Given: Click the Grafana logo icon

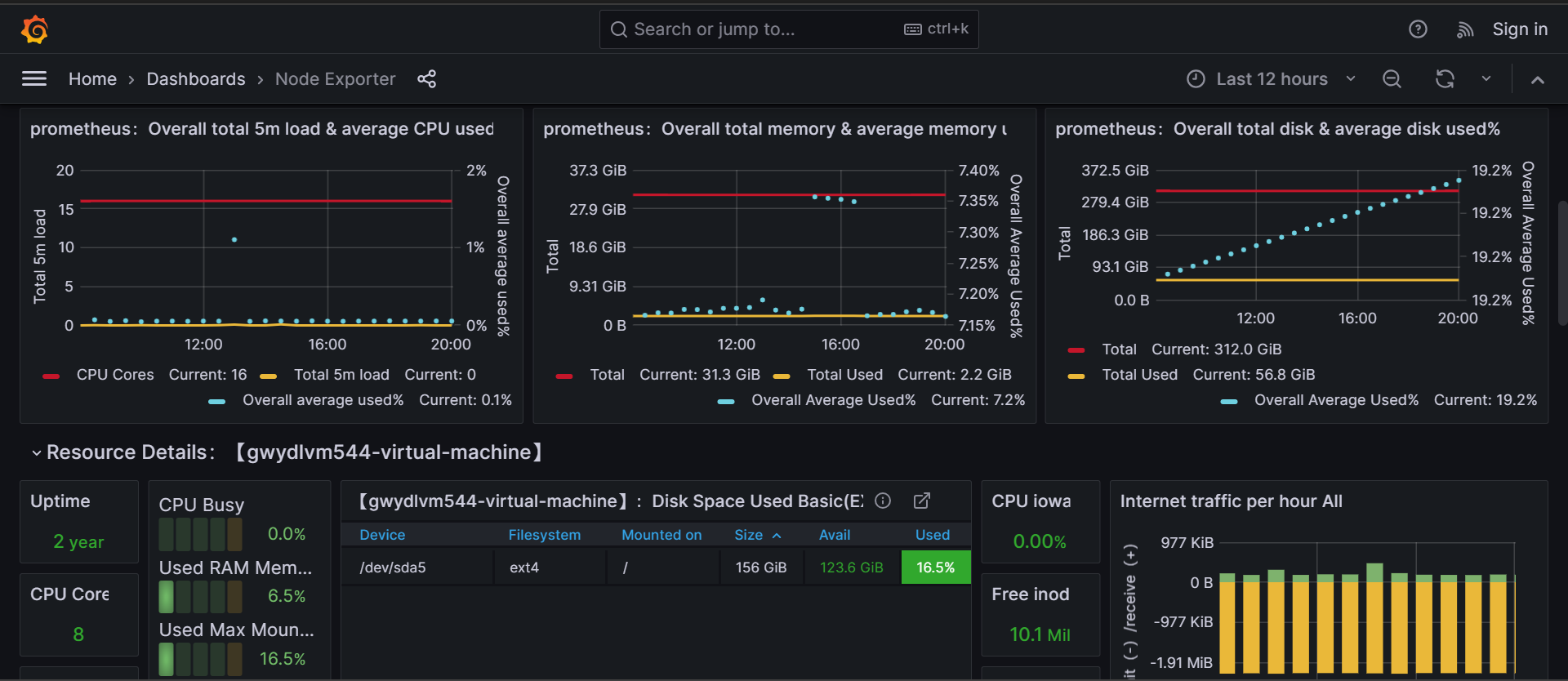Looking at the screenshot, I should click(34, 29).
